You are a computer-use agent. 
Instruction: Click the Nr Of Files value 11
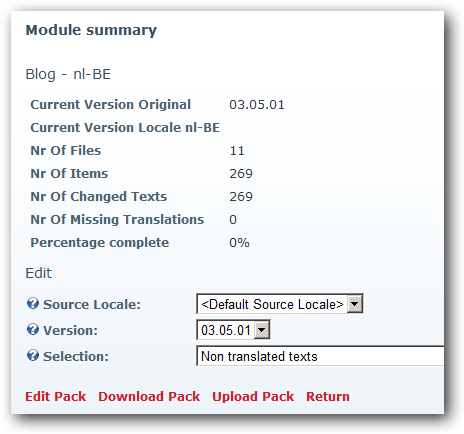click(x=237, y=151)
